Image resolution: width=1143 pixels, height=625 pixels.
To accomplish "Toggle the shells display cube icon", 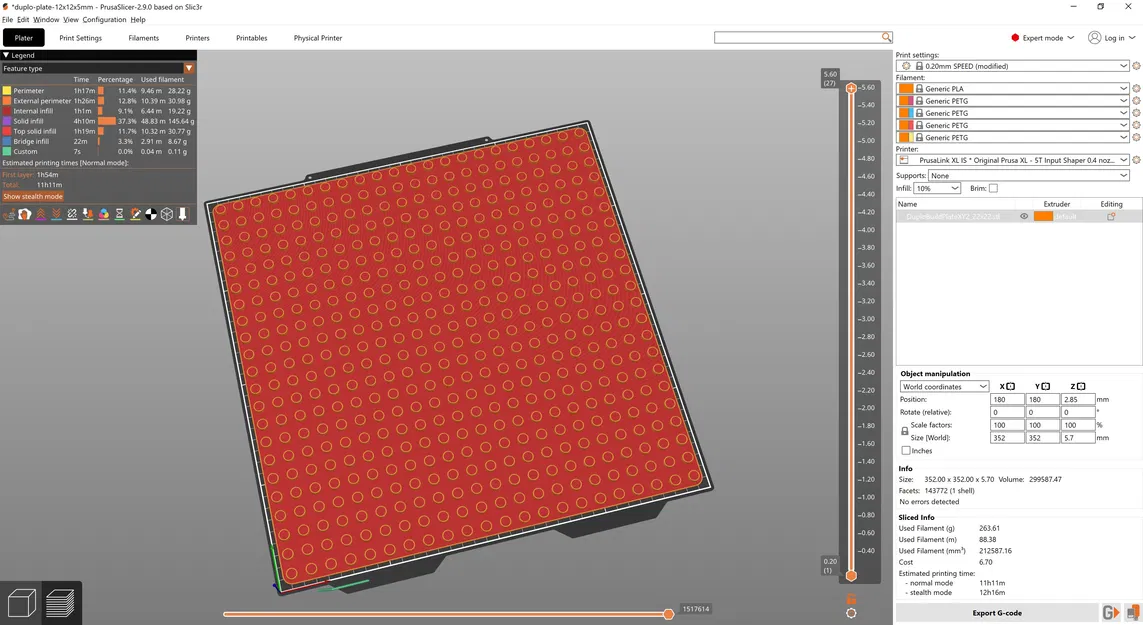I will point(166,213).
